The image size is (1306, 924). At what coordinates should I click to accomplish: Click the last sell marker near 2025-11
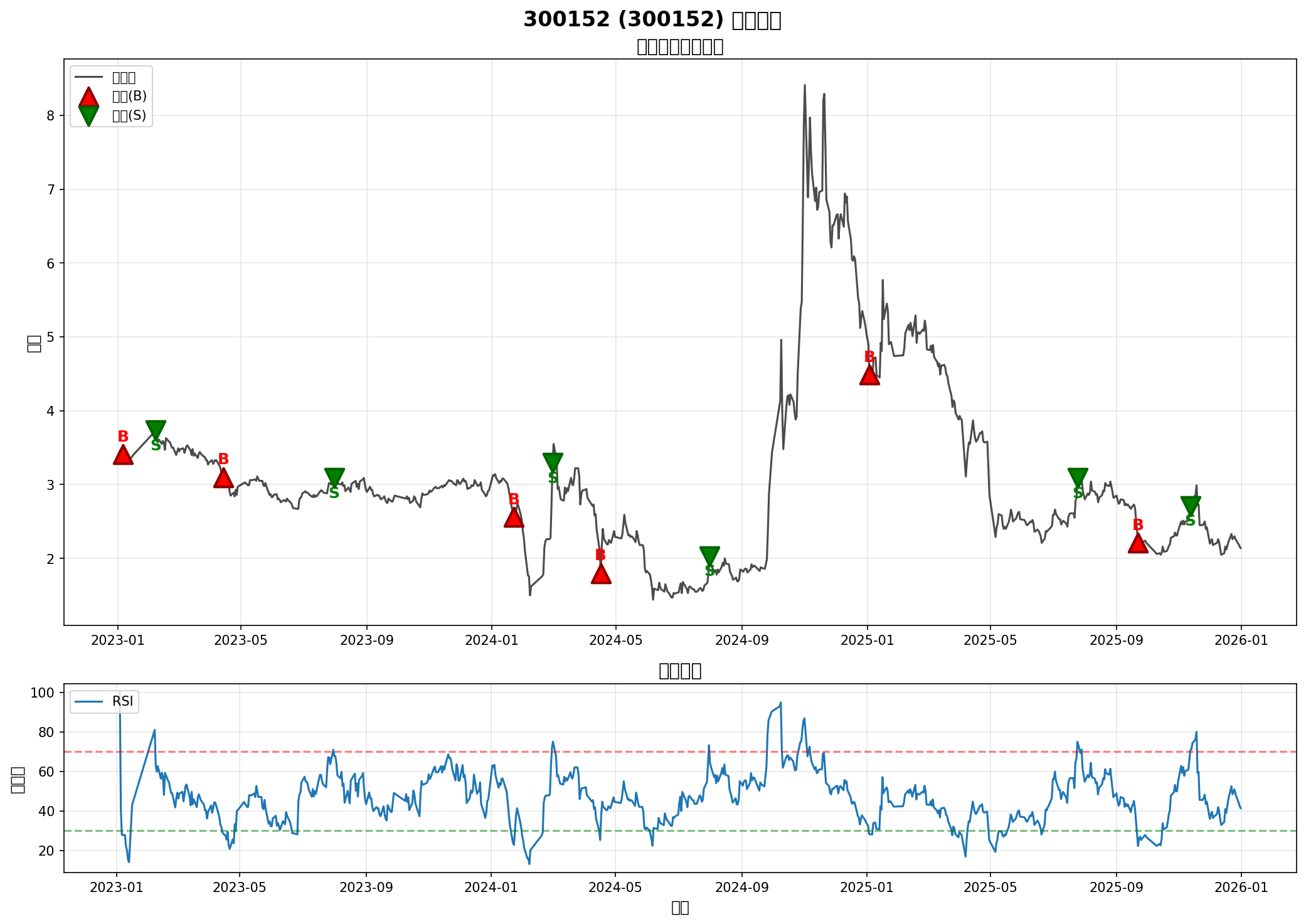click(1190, 505)
